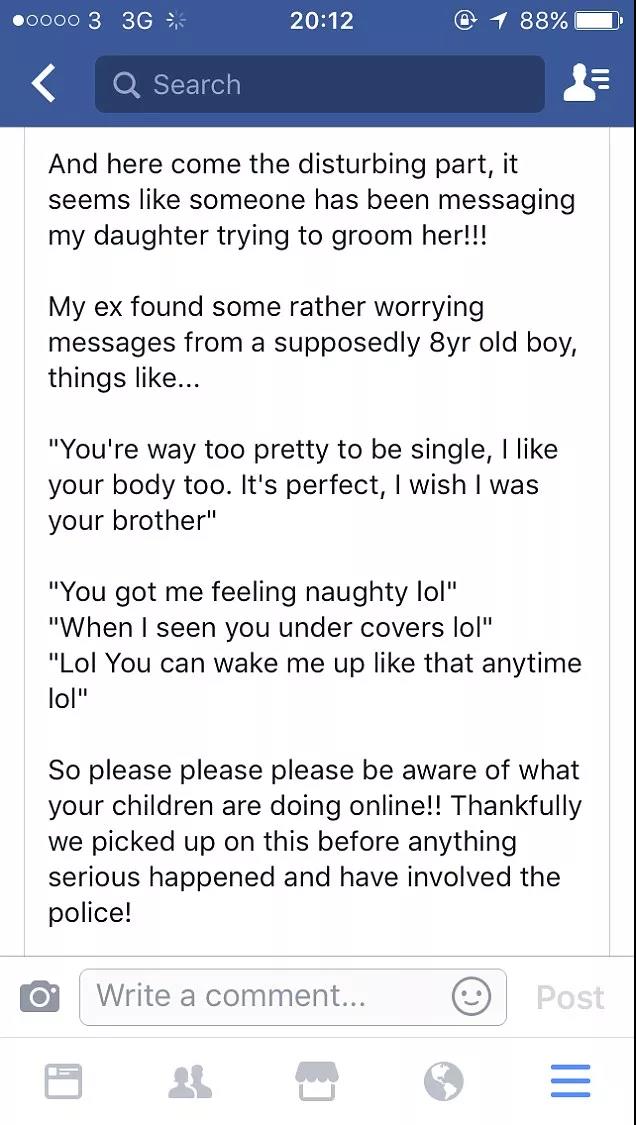Focus the Write a comment field
This screenshot has width=636, height=1125.
(x=293, y=997)
